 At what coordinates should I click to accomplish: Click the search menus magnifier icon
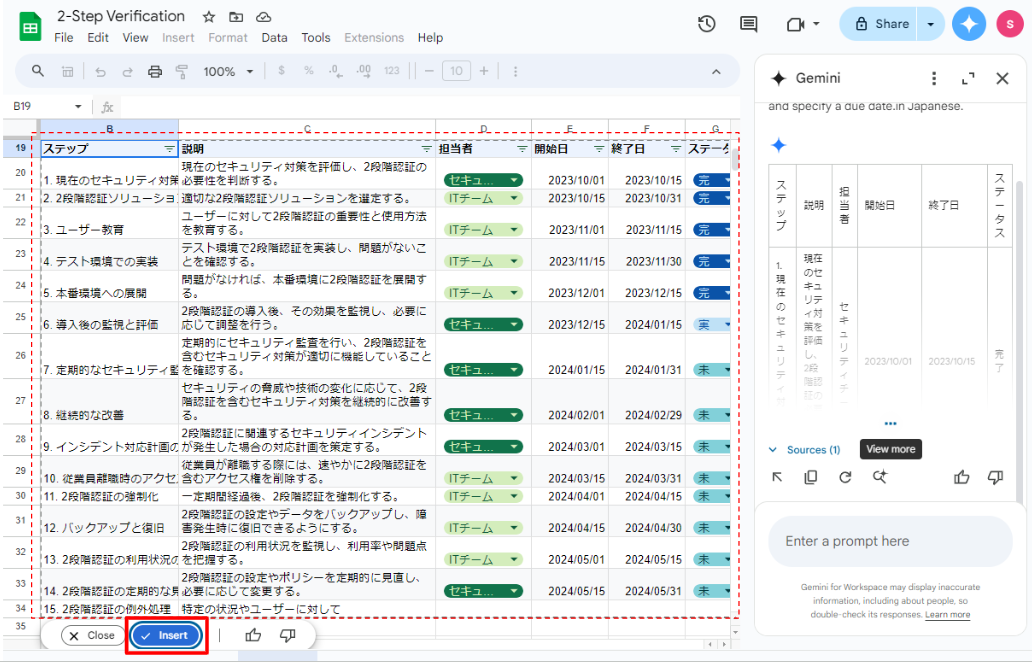point(38,71)
